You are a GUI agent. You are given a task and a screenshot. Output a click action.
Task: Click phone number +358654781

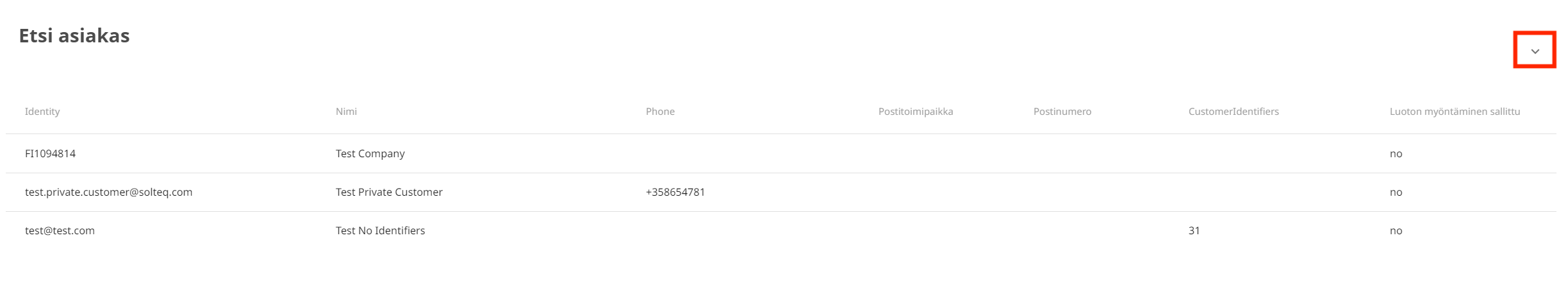(x=675, y=193)
